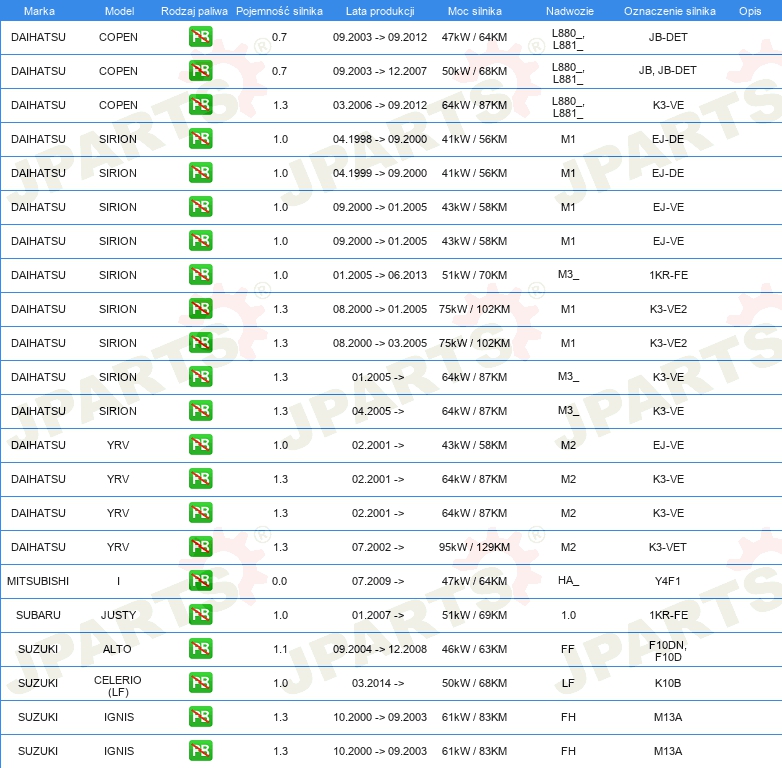Select the Opis column header

(x=750, y=11)
